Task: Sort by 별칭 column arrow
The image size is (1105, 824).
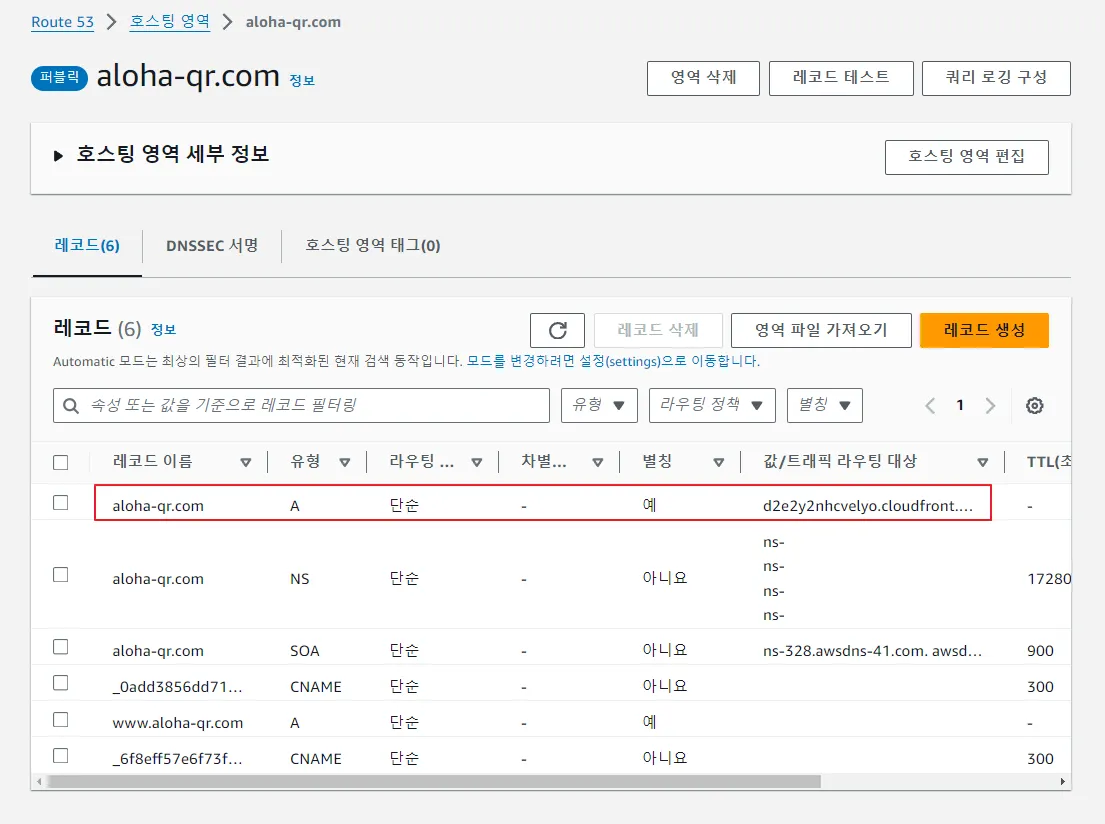Action: click(719, 462)
